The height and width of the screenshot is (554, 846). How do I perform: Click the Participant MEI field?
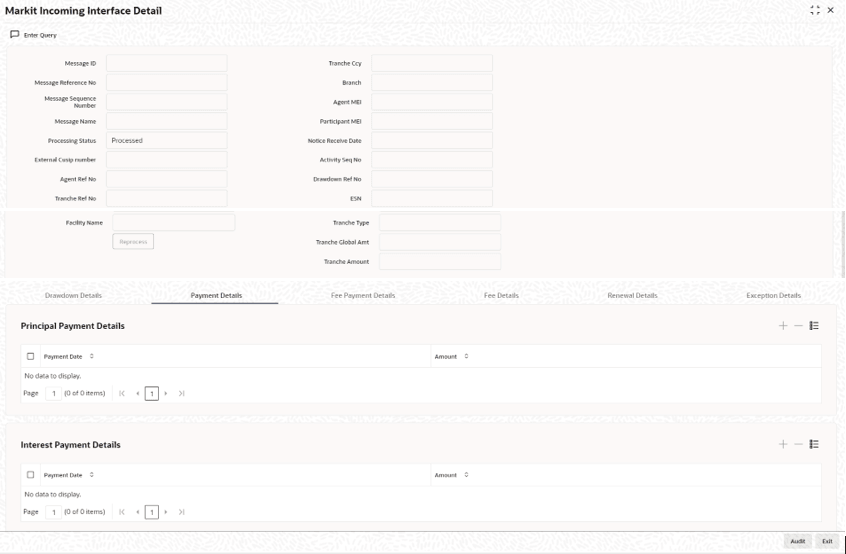[x=432, y=121]
